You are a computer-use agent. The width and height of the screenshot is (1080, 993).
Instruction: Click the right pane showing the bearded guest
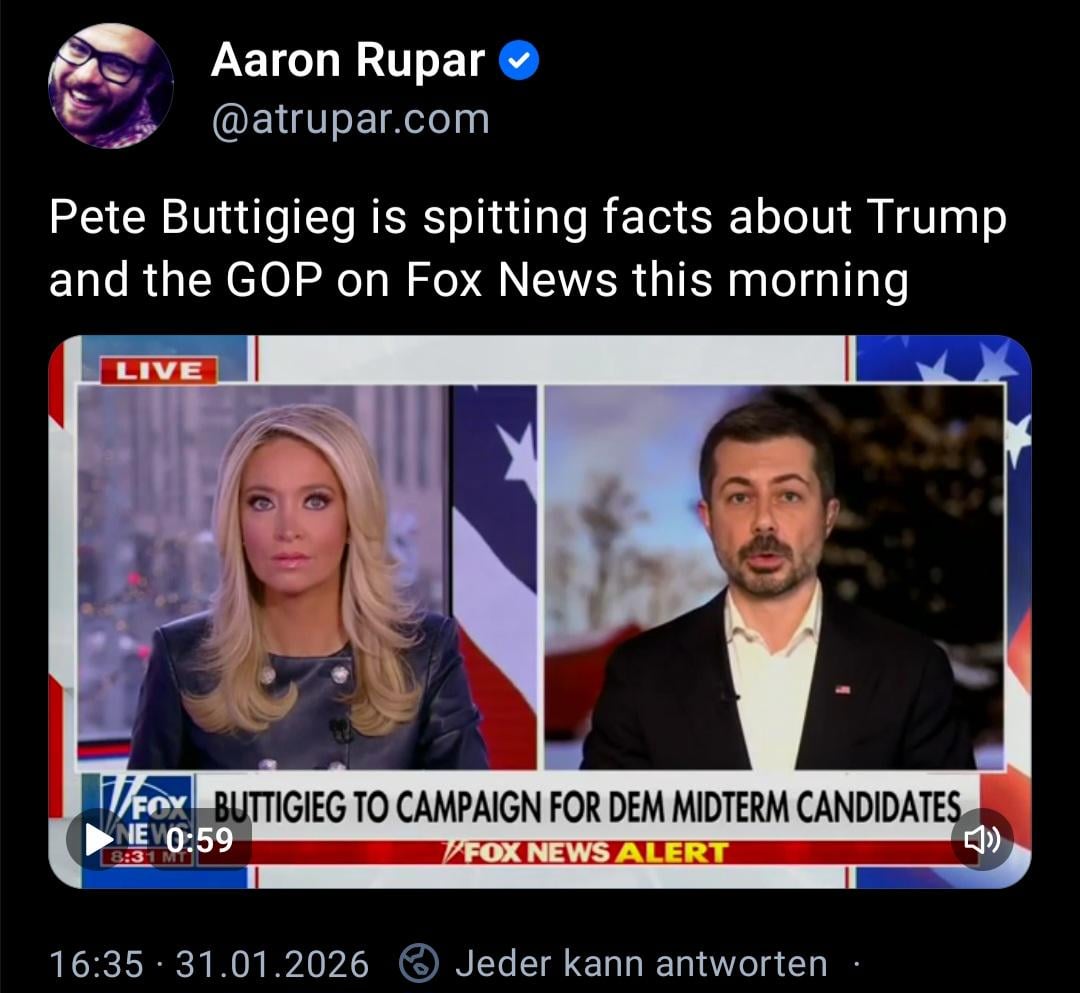tap(774, 577)
